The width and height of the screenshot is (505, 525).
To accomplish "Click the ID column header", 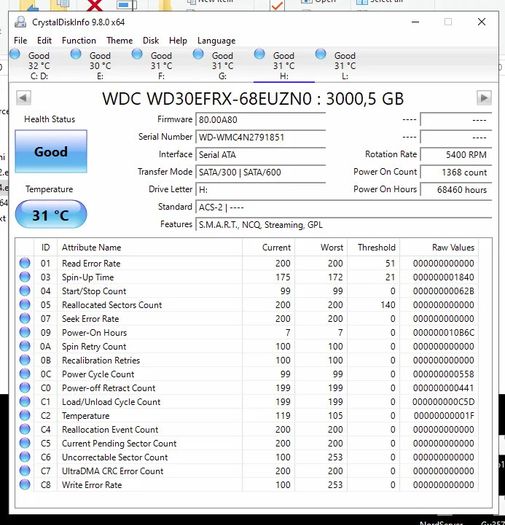I will pyautogui.click(x=46, y=247).
